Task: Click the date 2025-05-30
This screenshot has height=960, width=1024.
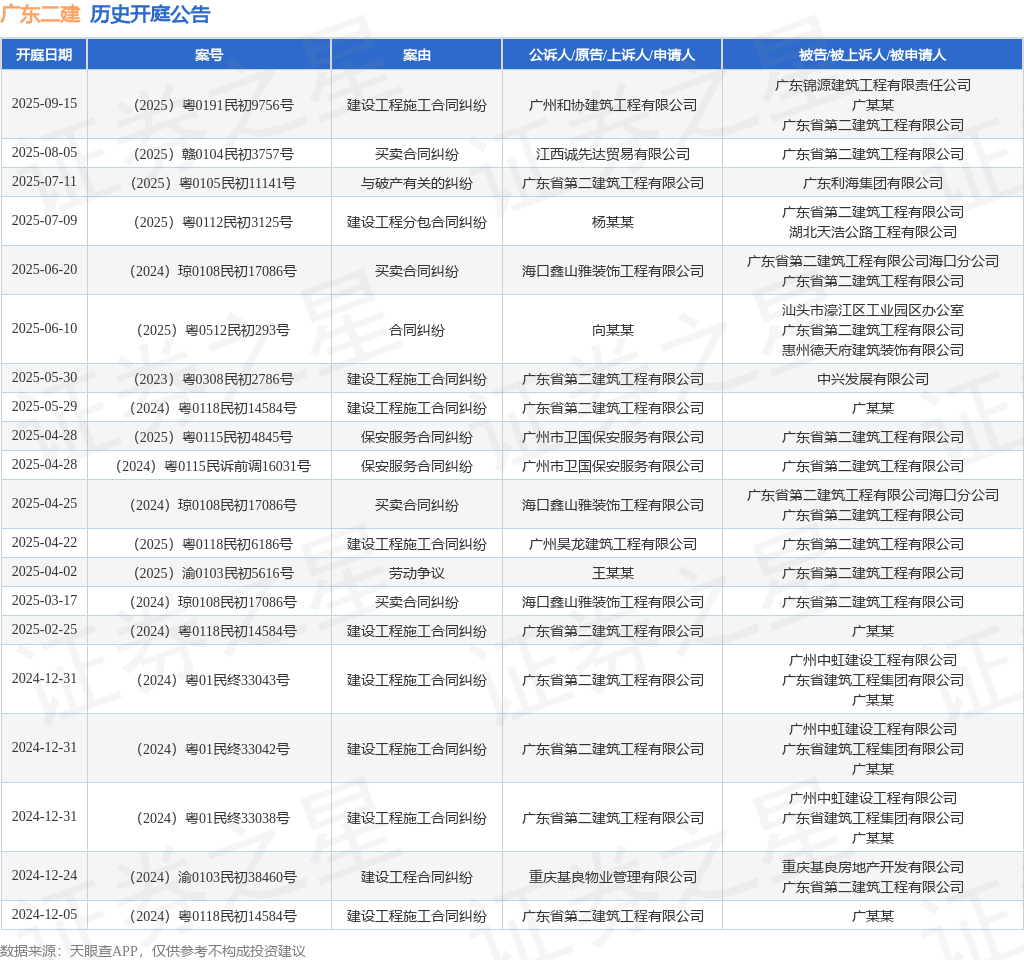Action: 44,377
